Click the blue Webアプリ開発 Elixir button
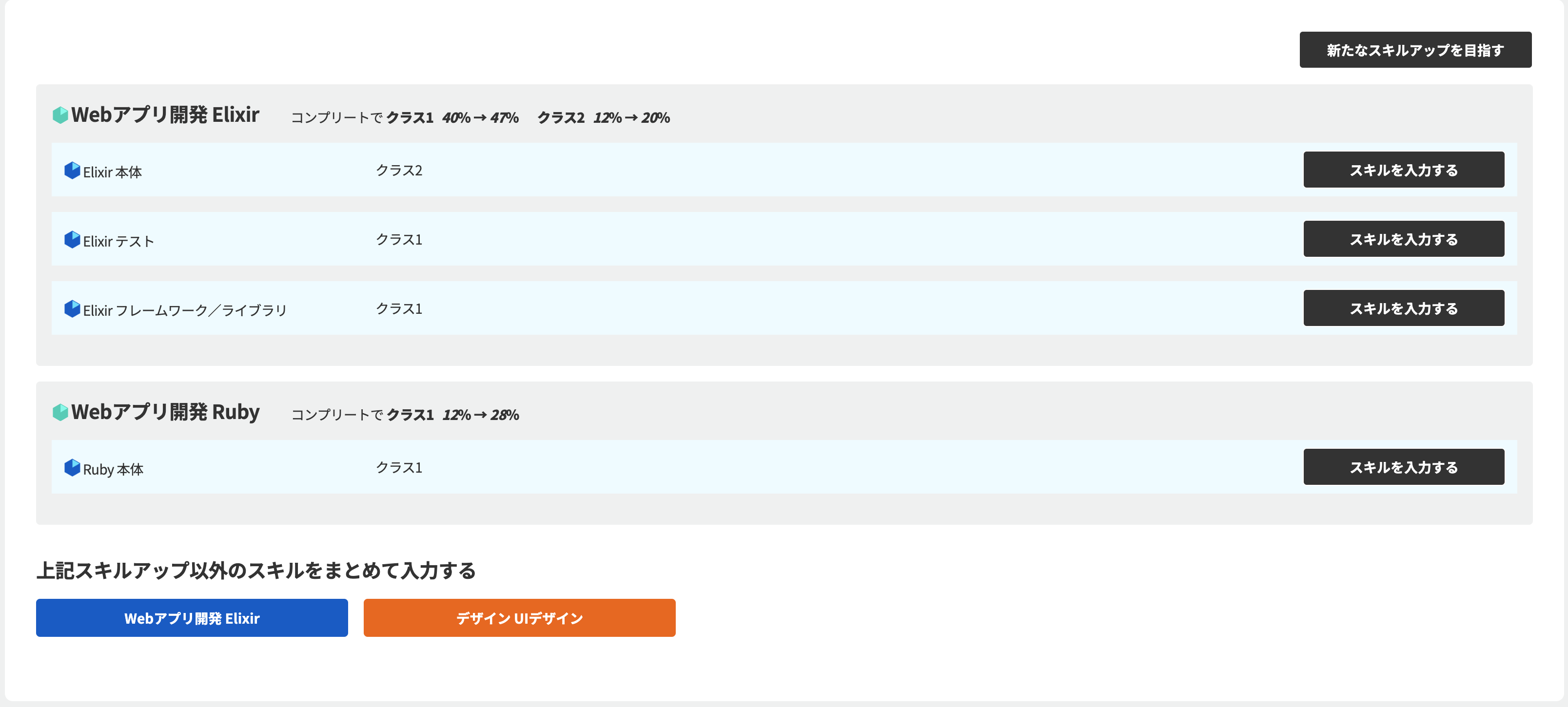The width and height of the screenshot is (1568, 707). coord(192,618)
